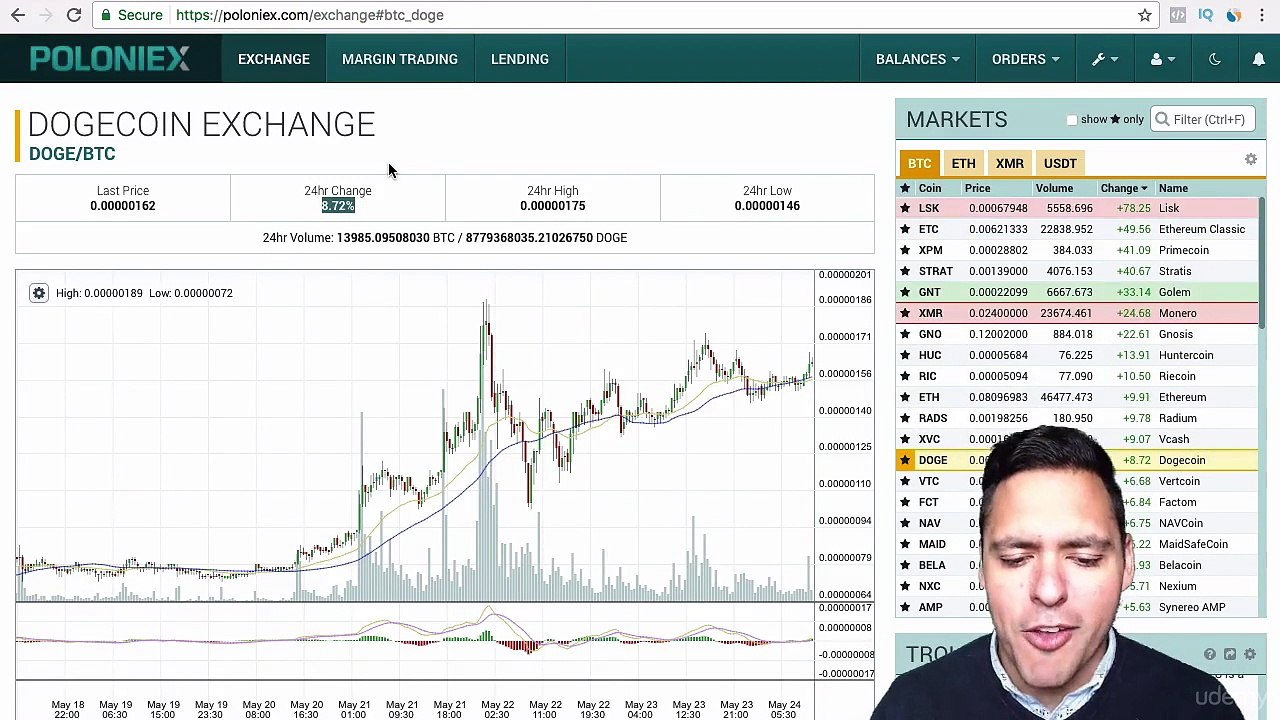Viewport: 1280px width, 720px height.
Task: Click the Last Price value 0.00000162
Action: point(123,206)
